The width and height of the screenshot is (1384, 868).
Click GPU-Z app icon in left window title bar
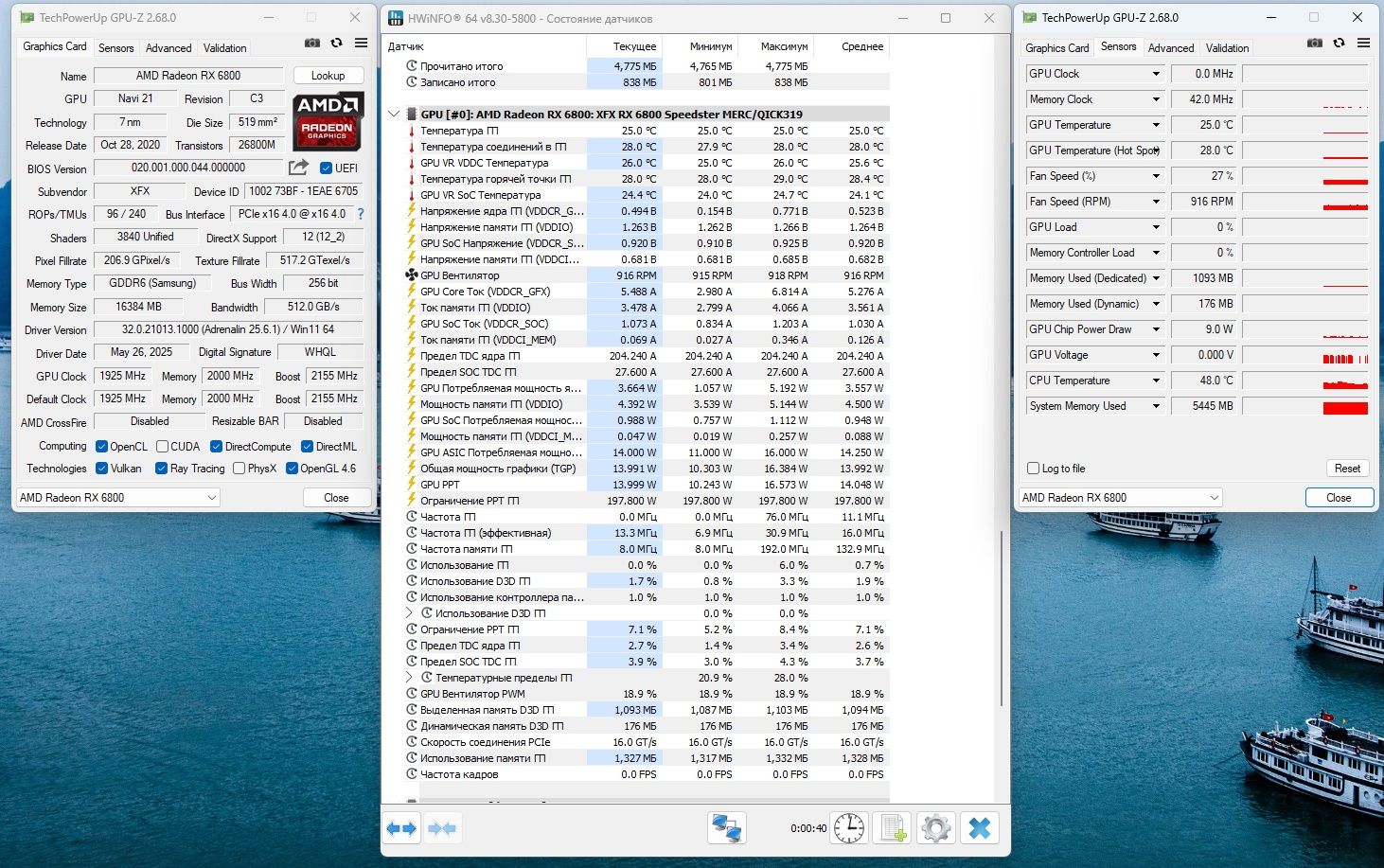pyautogui.click(x=27, y=18)
